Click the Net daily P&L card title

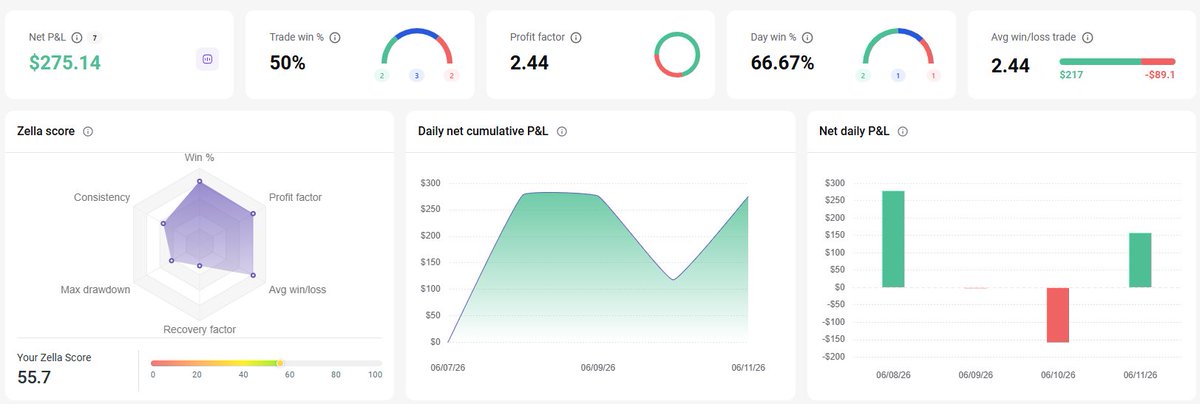[854, 131]
